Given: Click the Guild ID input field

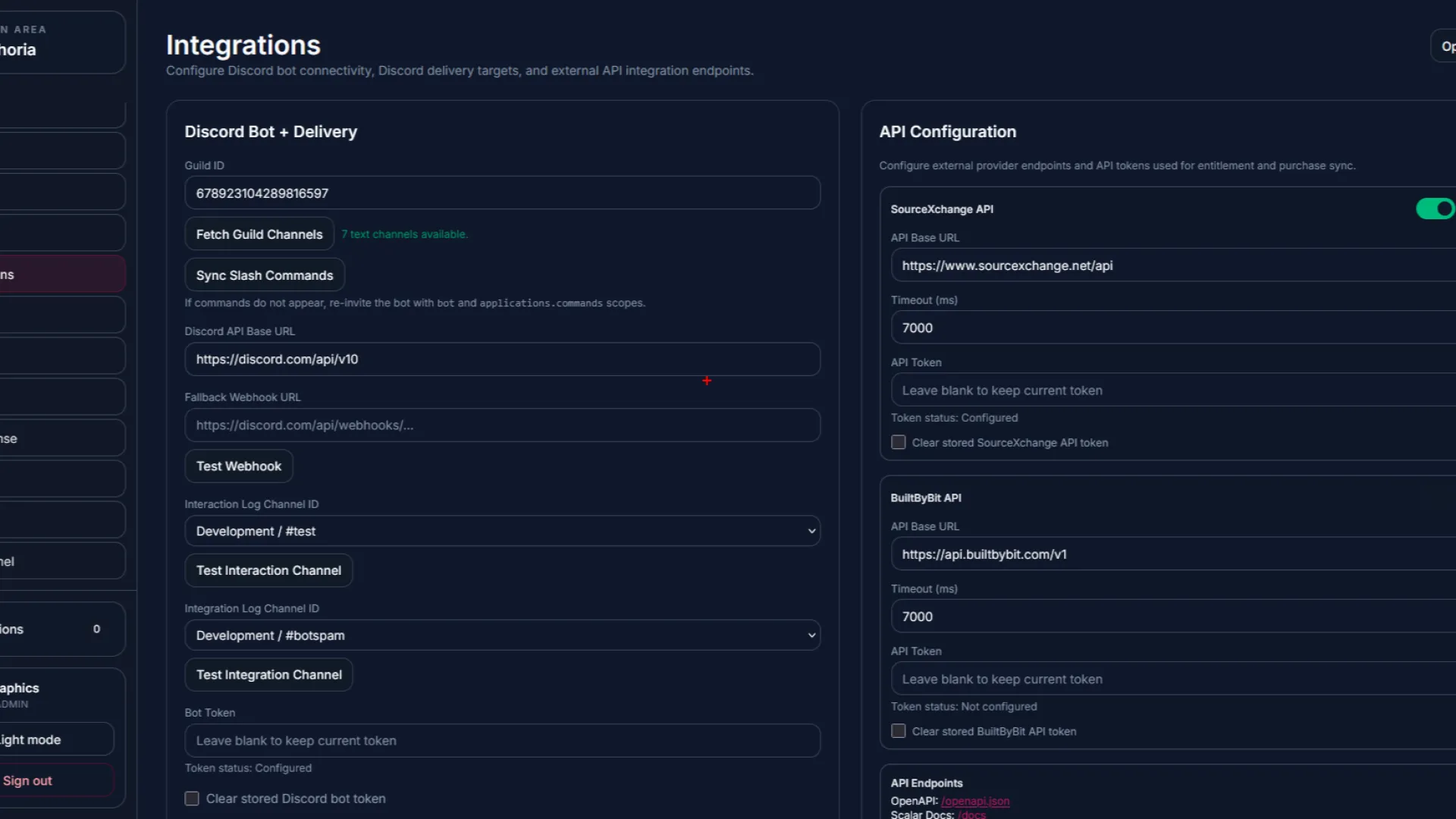Looking at the screenshot, I should [502, 193].
